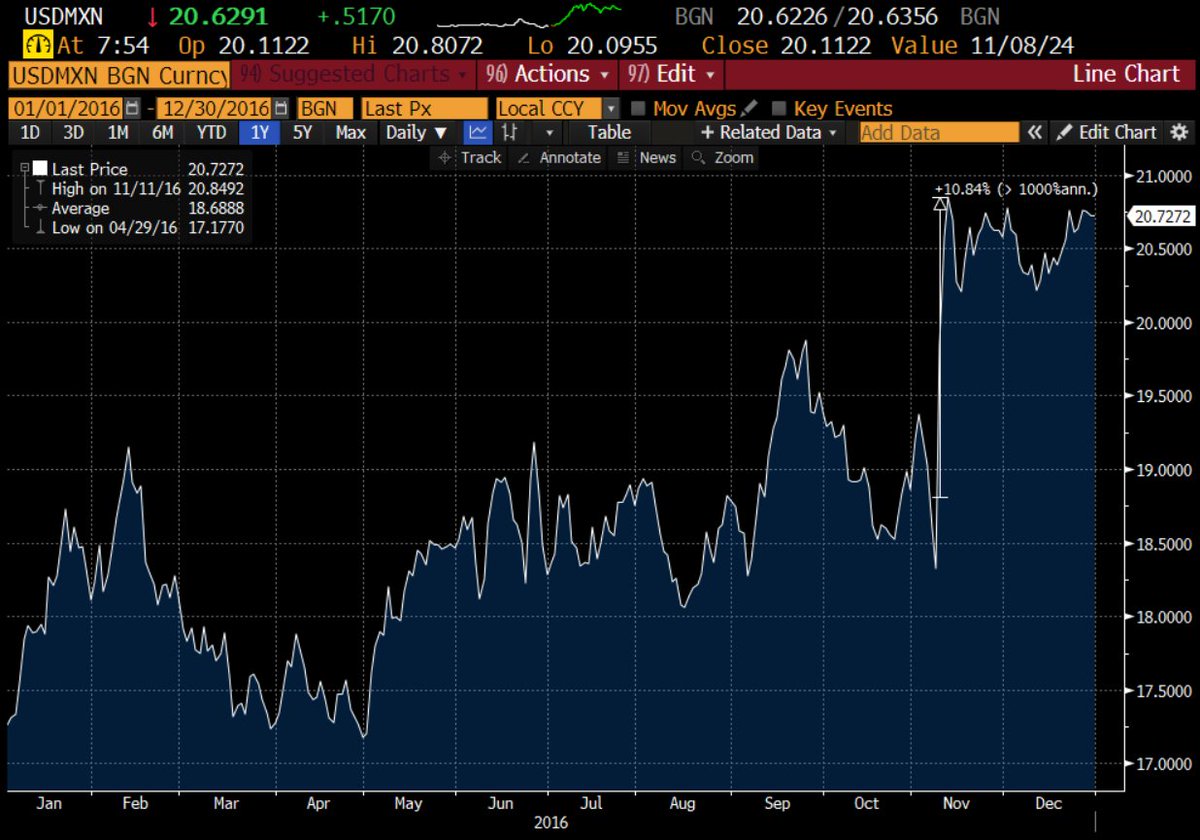Click the start date field 01/01/2016
Screen dimensions: 1200x840
click(x=65, y=109)
